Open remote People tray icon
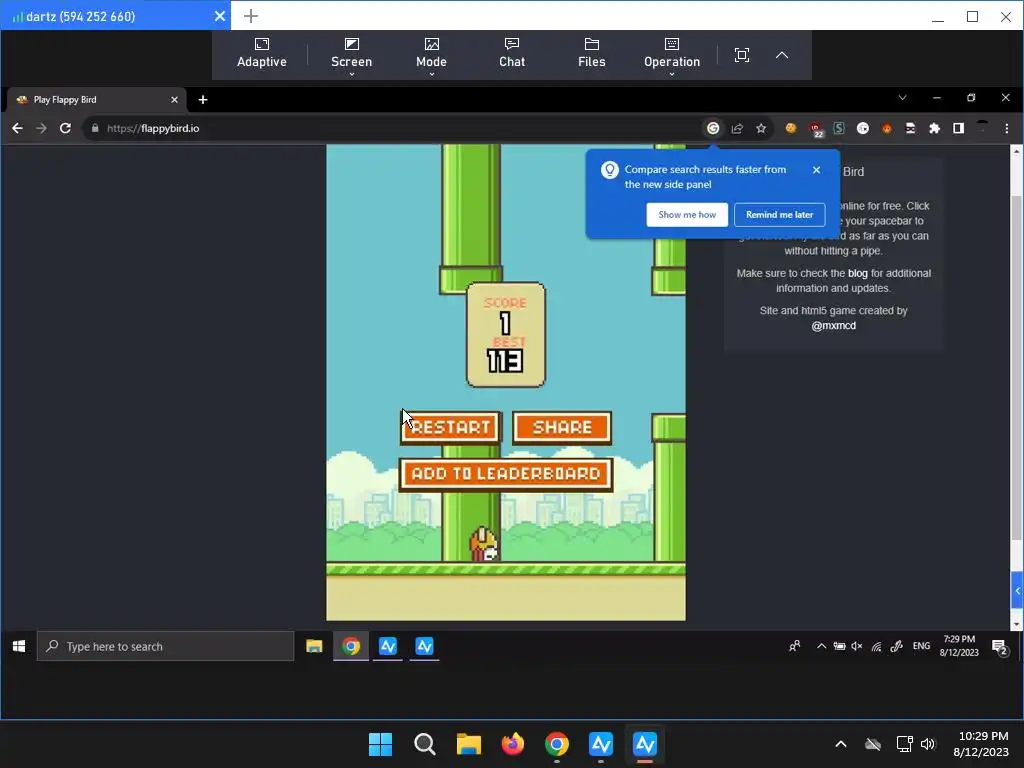Viewport: 1024px width, 768px height. pyautogui.click(x=794, y=647)
